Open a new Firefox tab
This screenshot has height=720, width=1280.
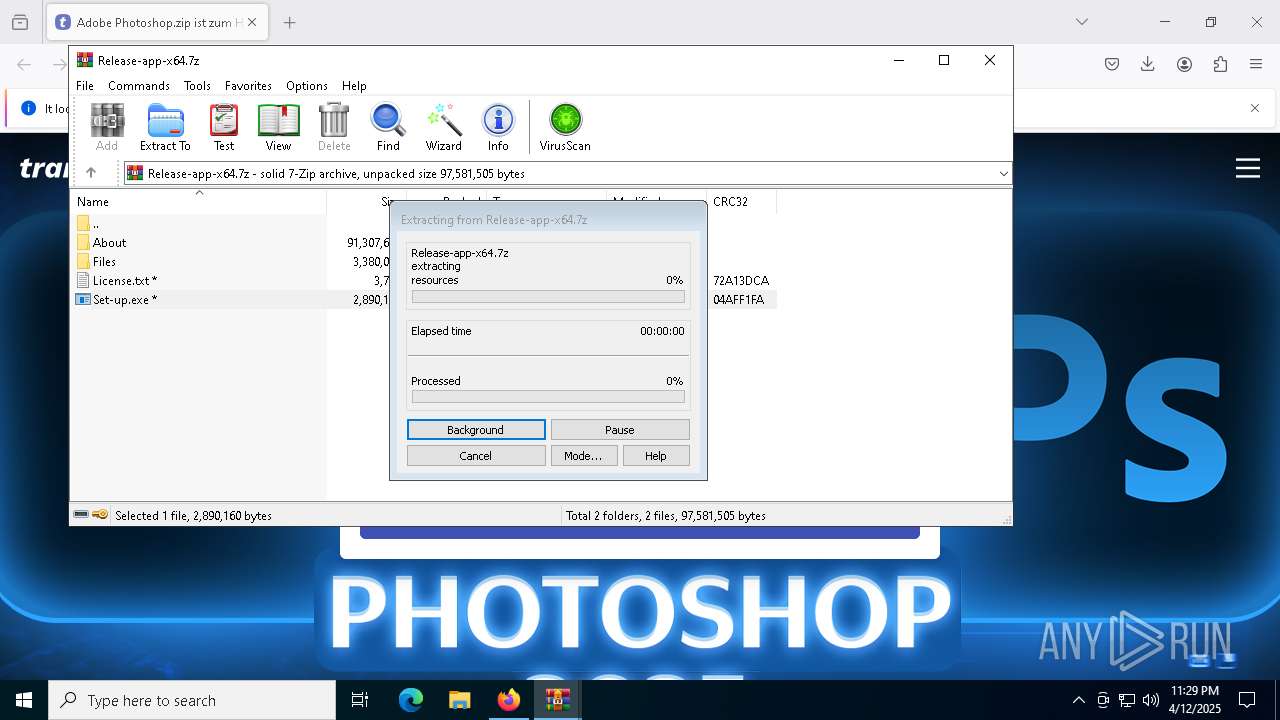click(290, 22)
